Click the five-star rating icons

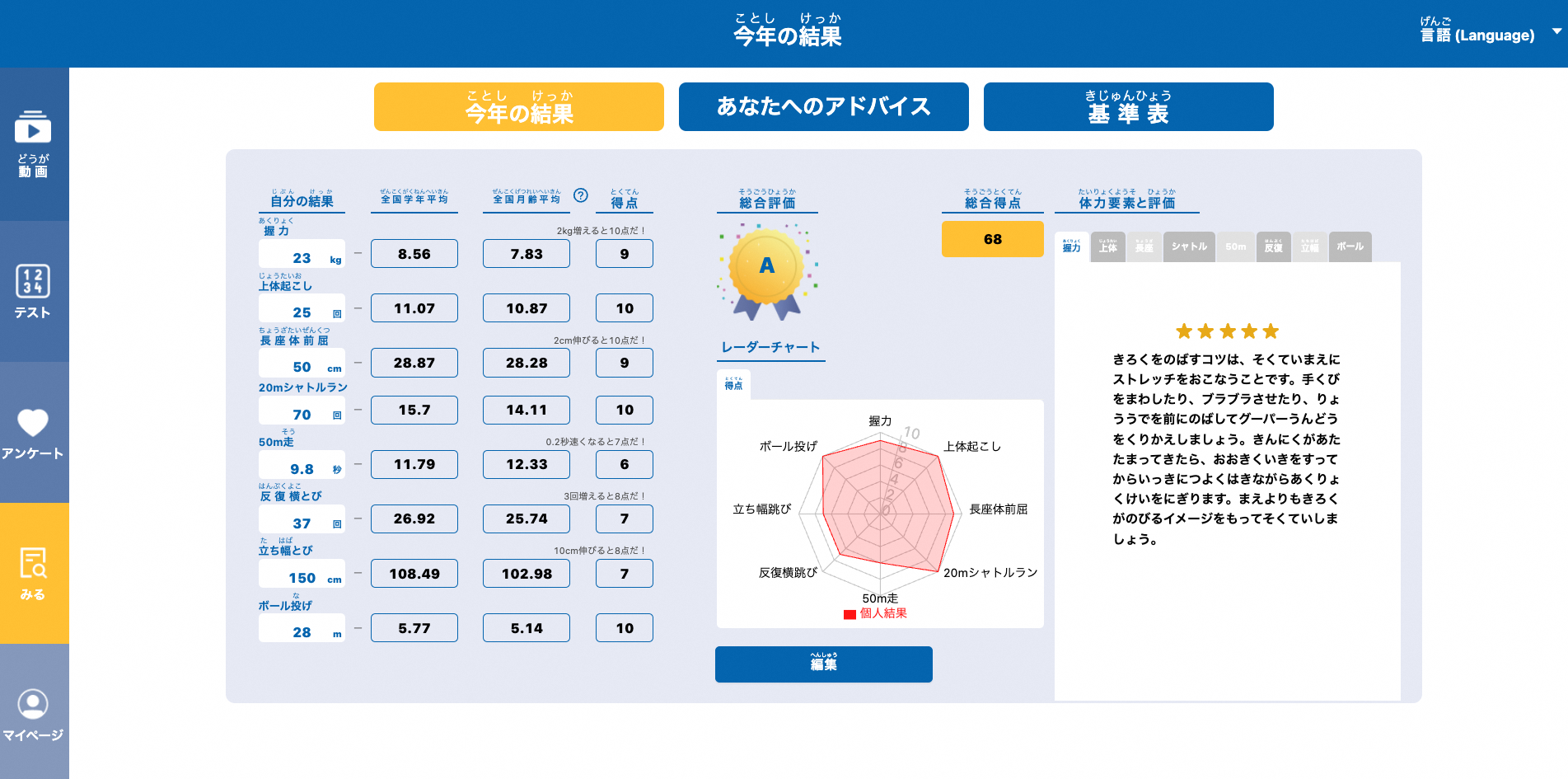coord(1227,331)
